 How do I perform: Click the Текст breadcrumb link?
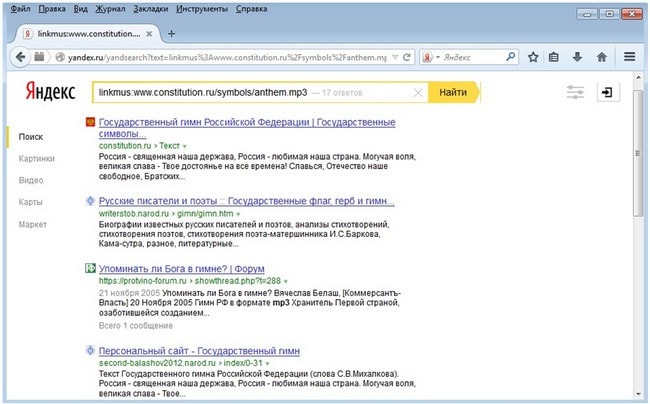[170, 146]
